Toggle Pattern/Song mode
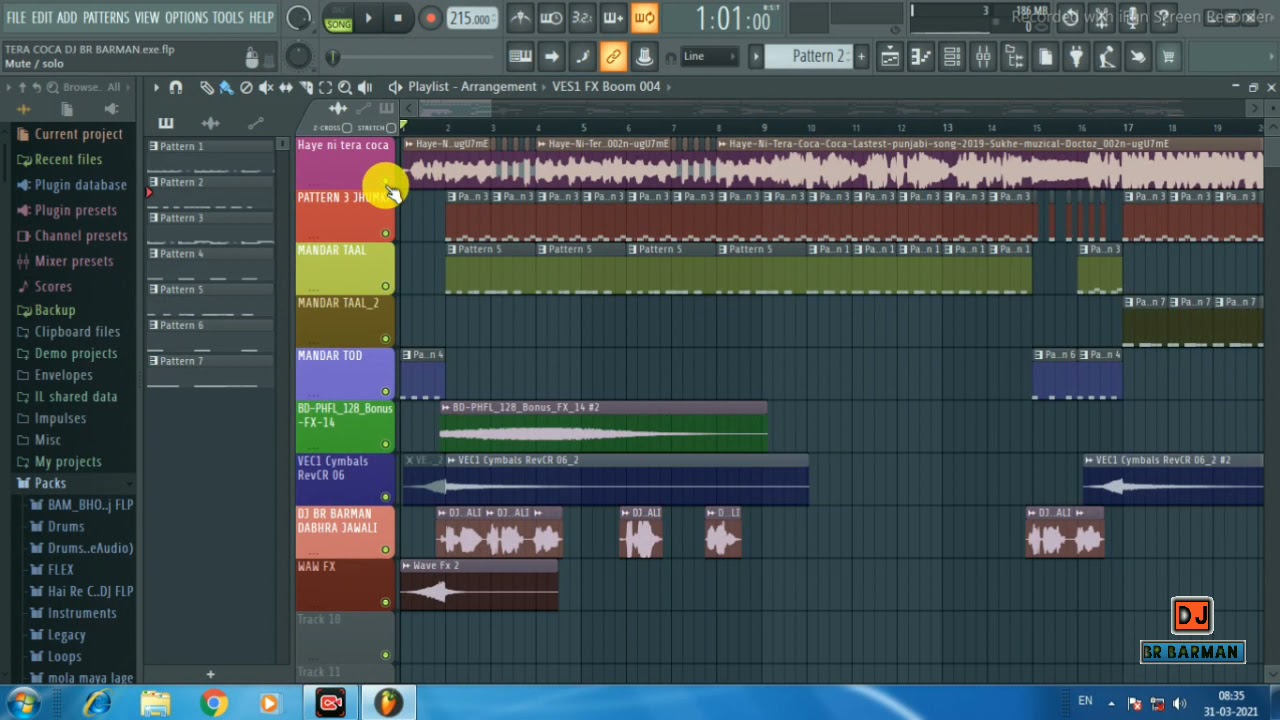Viewport: 1280px width, 720px height. tap(338, 18)
